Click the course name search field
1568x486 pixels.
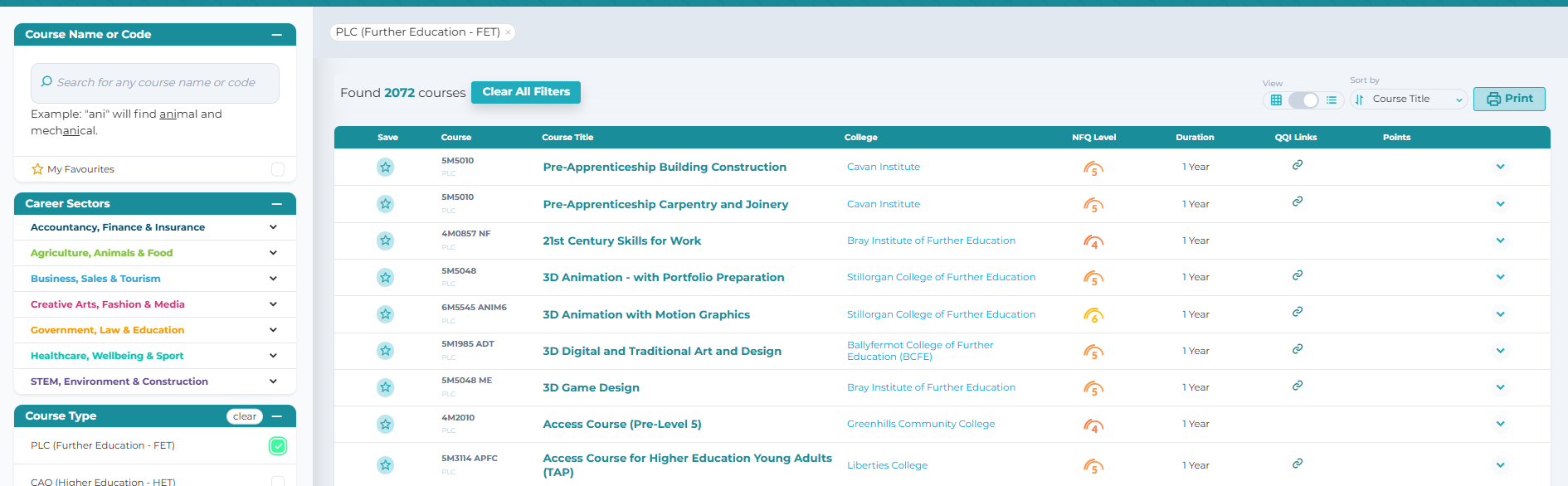(x=156, y=83)
